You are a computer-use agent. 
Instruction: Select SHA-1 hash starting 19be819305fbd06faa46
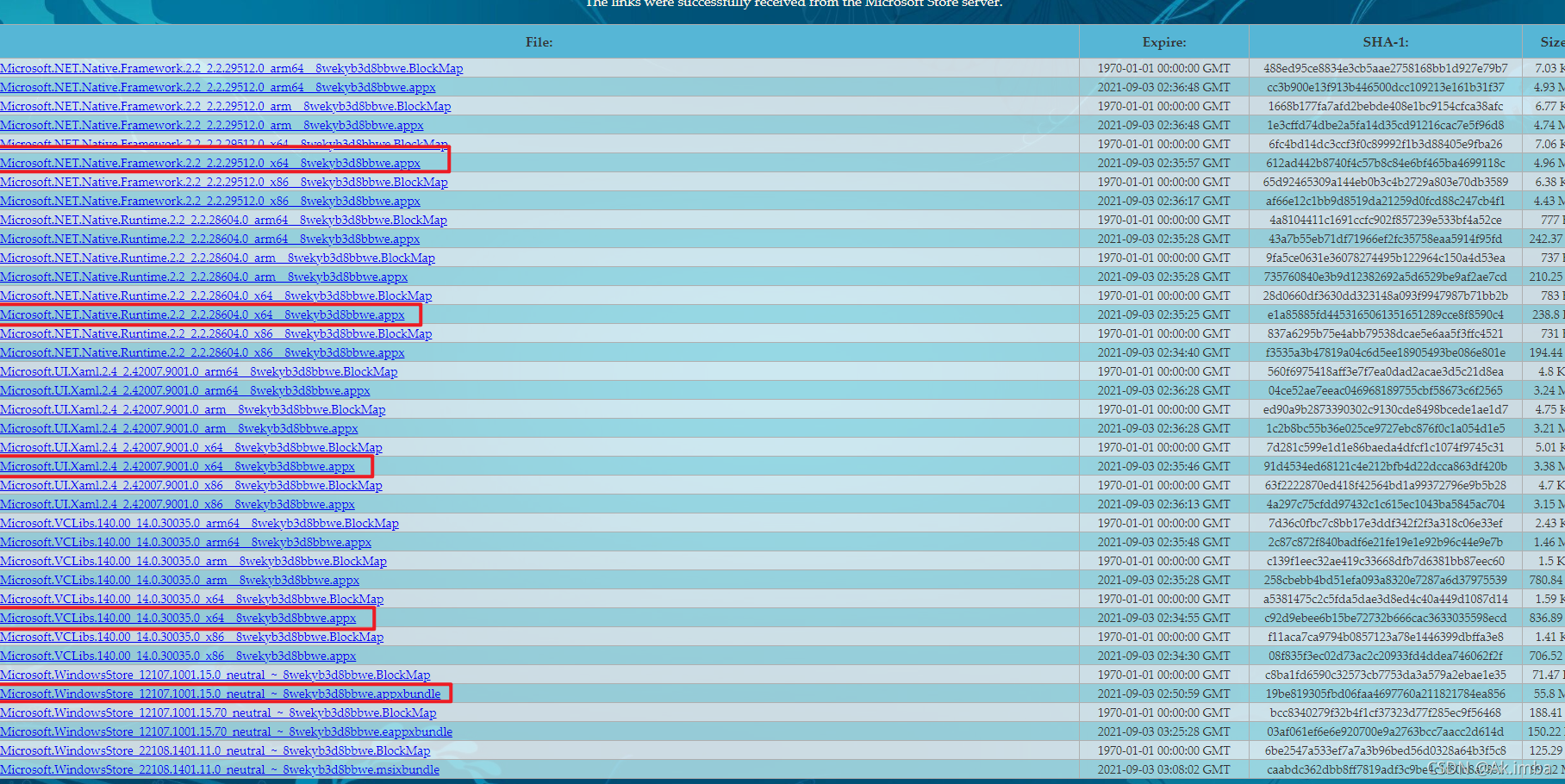(1386, 694)
